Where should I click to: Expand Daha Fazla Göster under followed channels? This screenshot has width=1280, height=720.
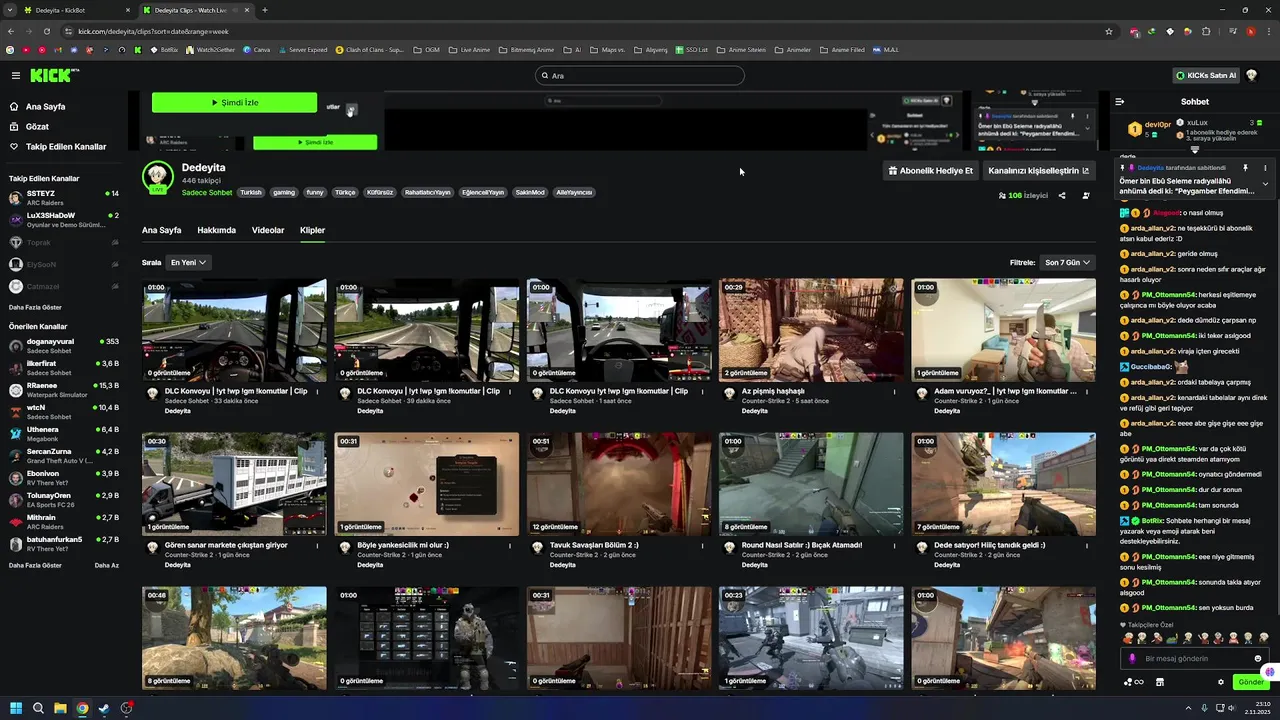[x=35, y=307]
